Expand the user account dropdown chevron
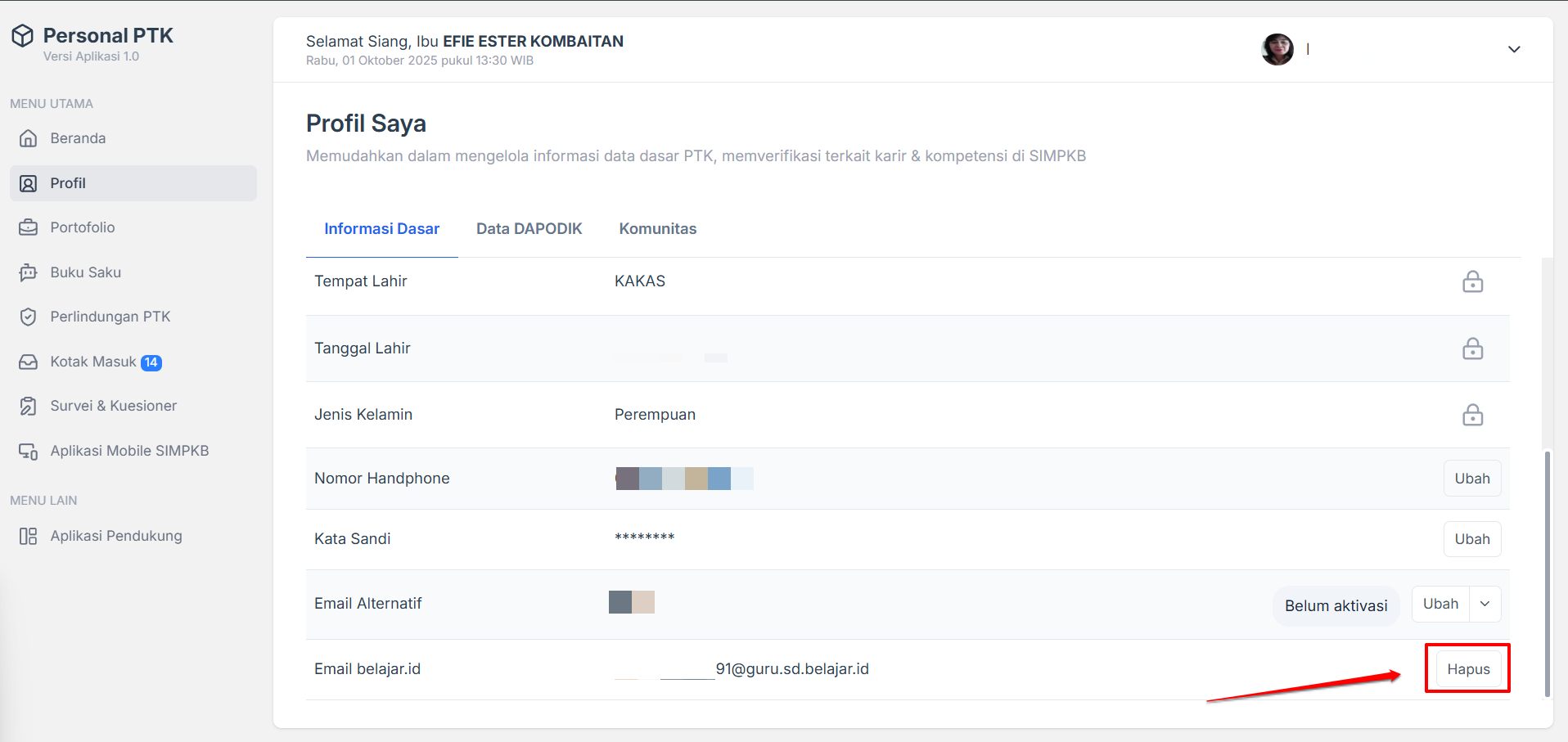Screen dimensions: 1568x742 point(1514,49)
